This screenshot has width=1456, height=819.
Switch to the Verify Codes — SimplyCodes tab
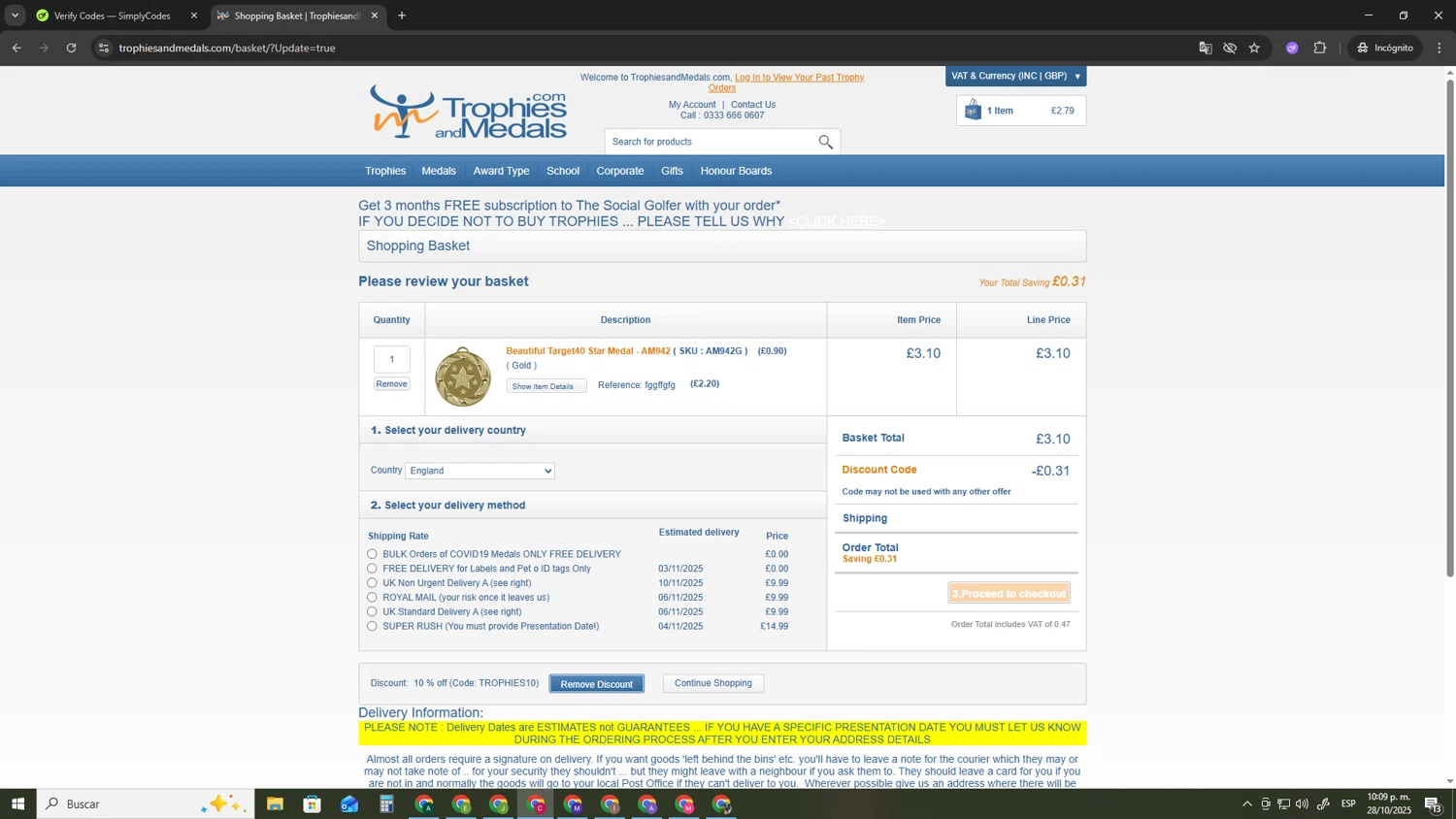tap(113, 16)
